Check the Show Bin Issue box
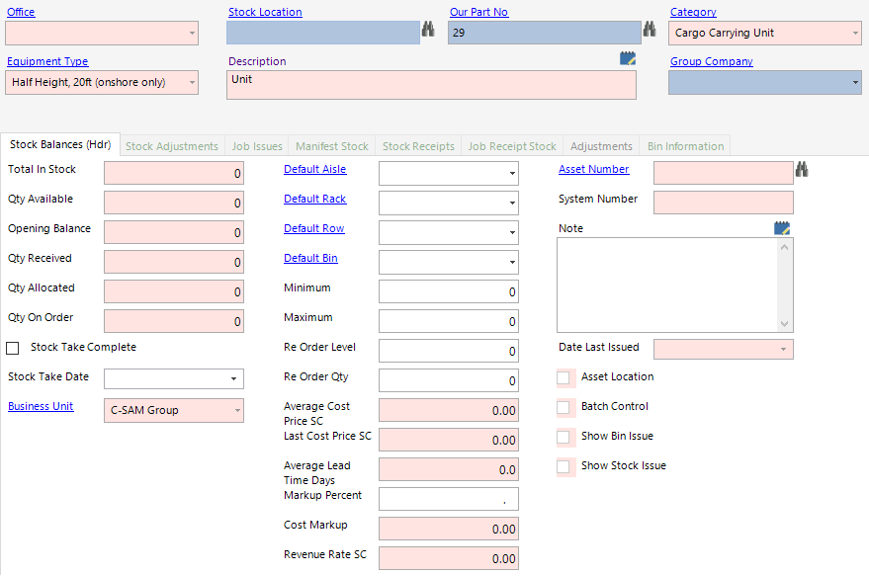This screenshot has width=869, height=577. point(565,437)
